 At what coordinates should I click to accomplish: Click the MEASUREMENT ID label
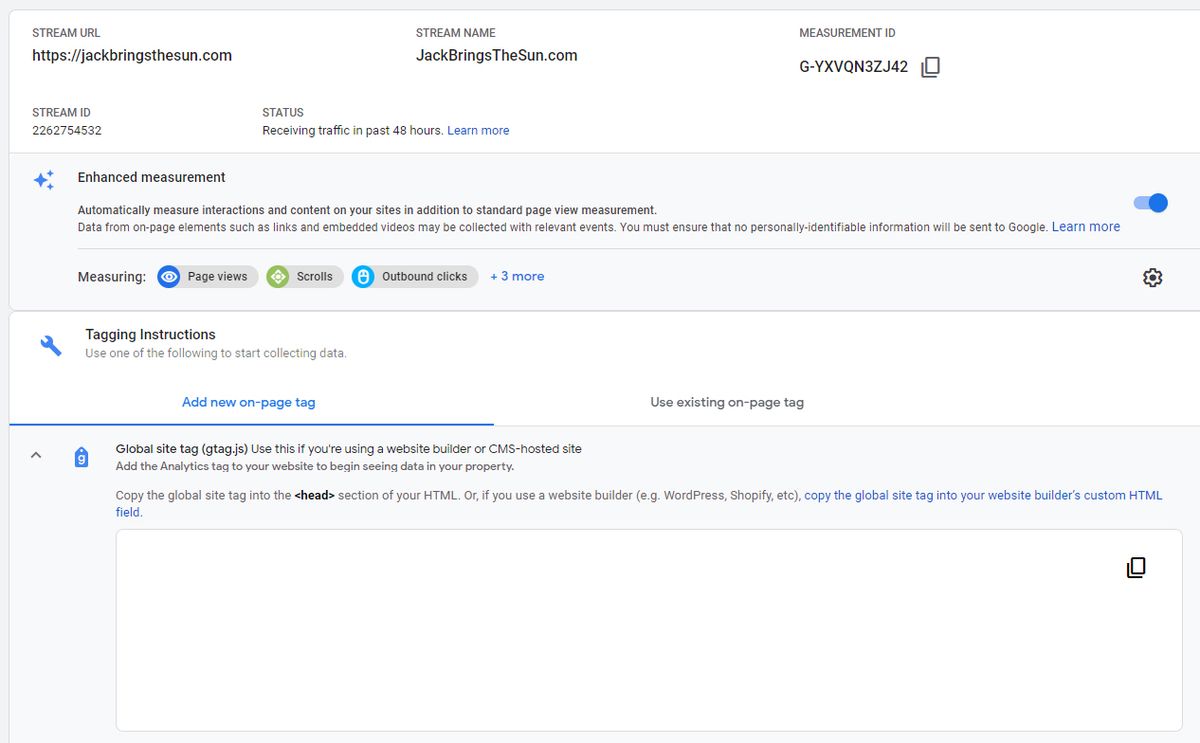click(x=848, y=34)
